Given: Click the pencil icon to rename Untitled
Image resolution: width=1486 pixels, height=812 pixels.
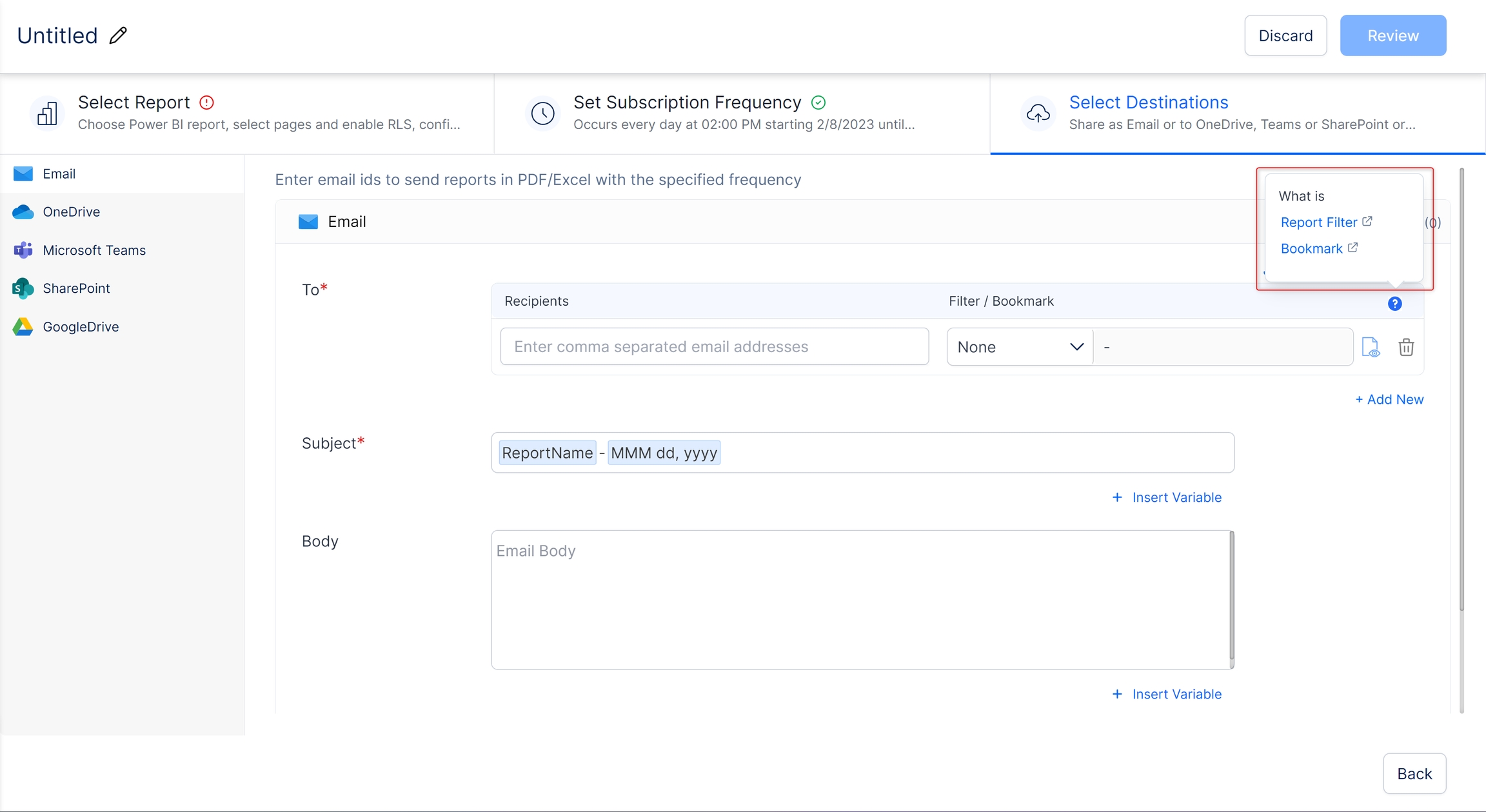Looking at the screenshot, I should pos(118,35).
